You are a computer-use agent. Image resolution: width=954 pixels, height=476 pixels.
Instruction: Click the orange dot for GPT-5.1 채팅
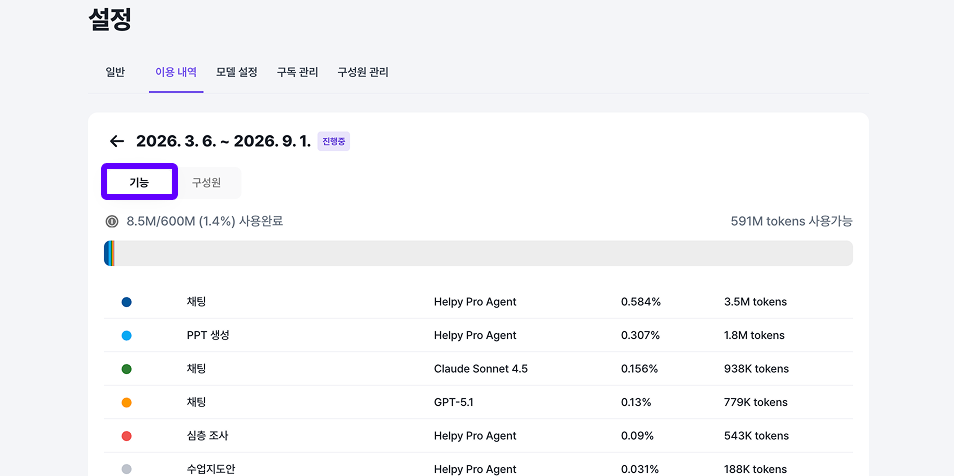[127, 403]
